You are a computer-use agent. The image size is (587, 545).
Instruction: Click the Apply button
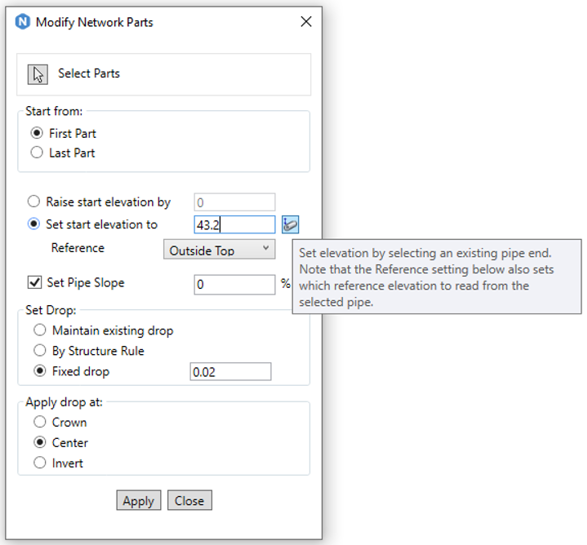coord(139,500)
